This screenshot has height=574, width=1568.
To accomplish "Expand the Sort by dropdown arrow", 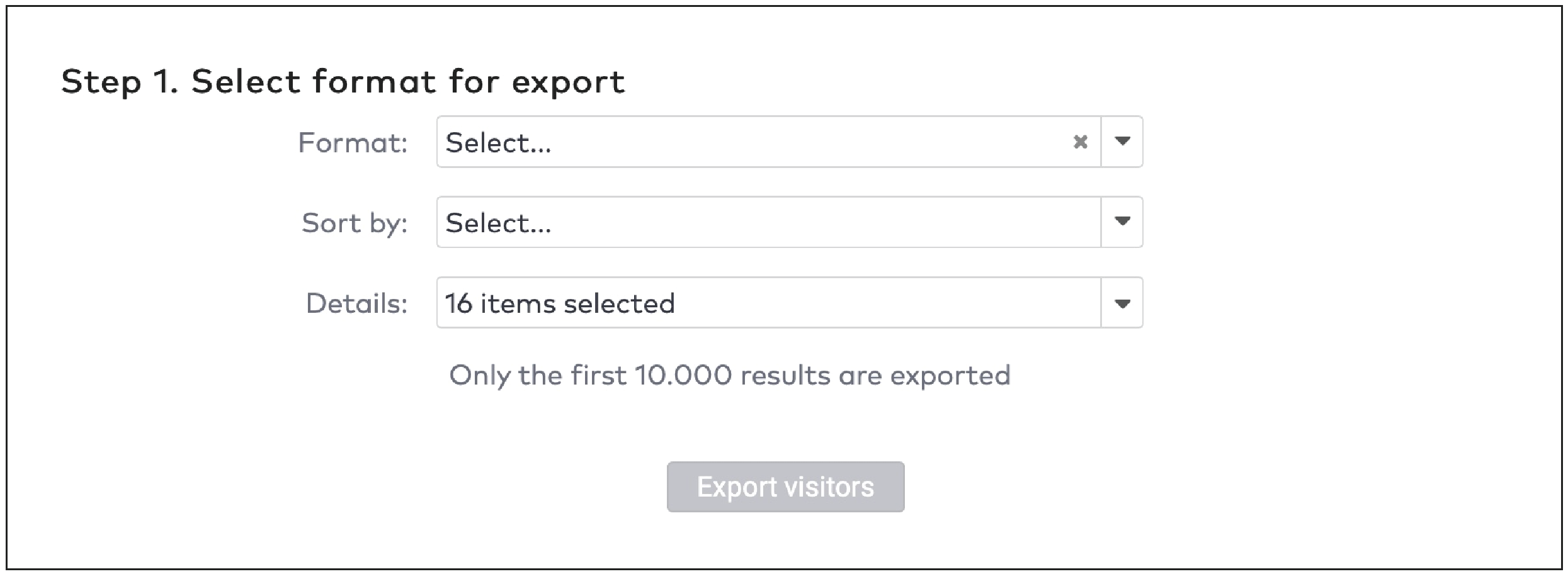I will 1122,222.
